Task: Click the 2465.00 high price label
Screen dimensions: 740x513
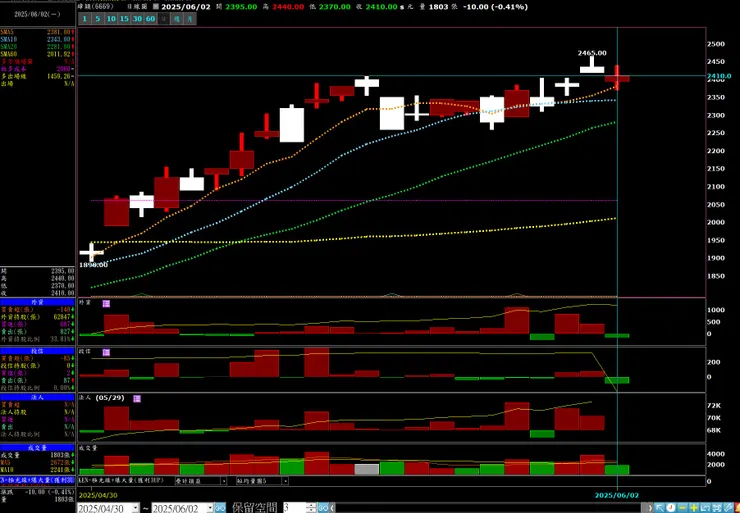Action: point(592,53)
